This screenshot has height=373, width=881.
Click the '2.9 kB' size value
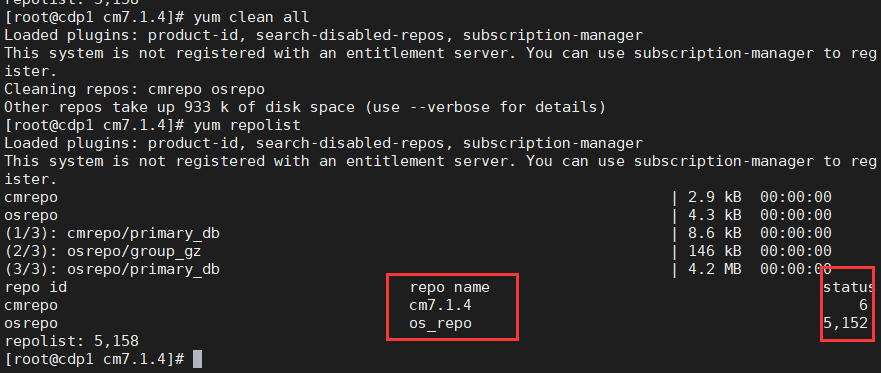tap(715, 197)
